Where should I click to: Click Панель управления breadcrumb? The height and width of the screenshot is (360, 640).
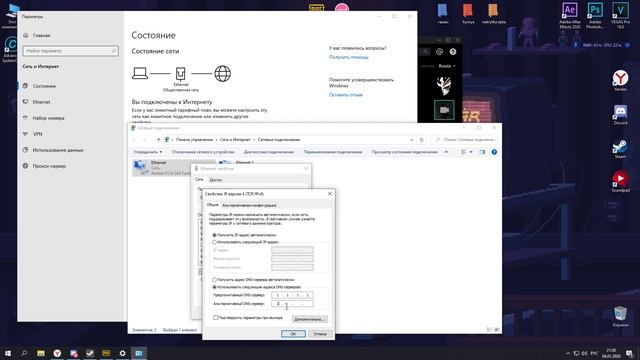click(x=194, y=140)
